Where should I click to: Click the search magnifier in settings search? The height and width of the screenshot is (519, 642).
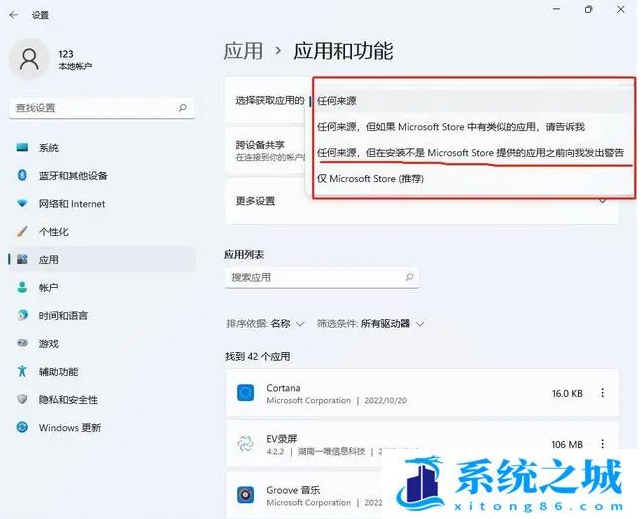[x=183, y=108]
